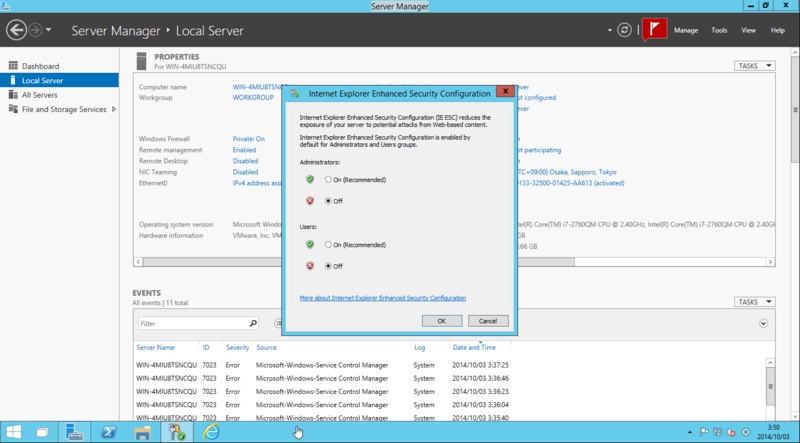This screenshot has width=800, height=443.
Task: Click inside the events Filter field
Action: (x=193, y=324)
